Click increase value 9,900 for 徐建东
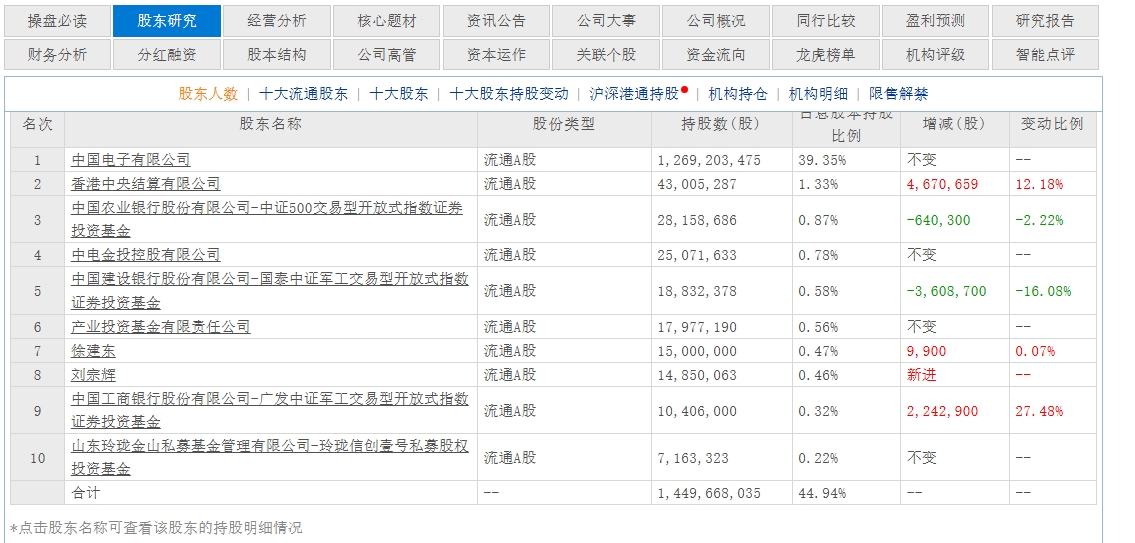This screenshot has height=543, width=1135. click(x=926, y=351)
